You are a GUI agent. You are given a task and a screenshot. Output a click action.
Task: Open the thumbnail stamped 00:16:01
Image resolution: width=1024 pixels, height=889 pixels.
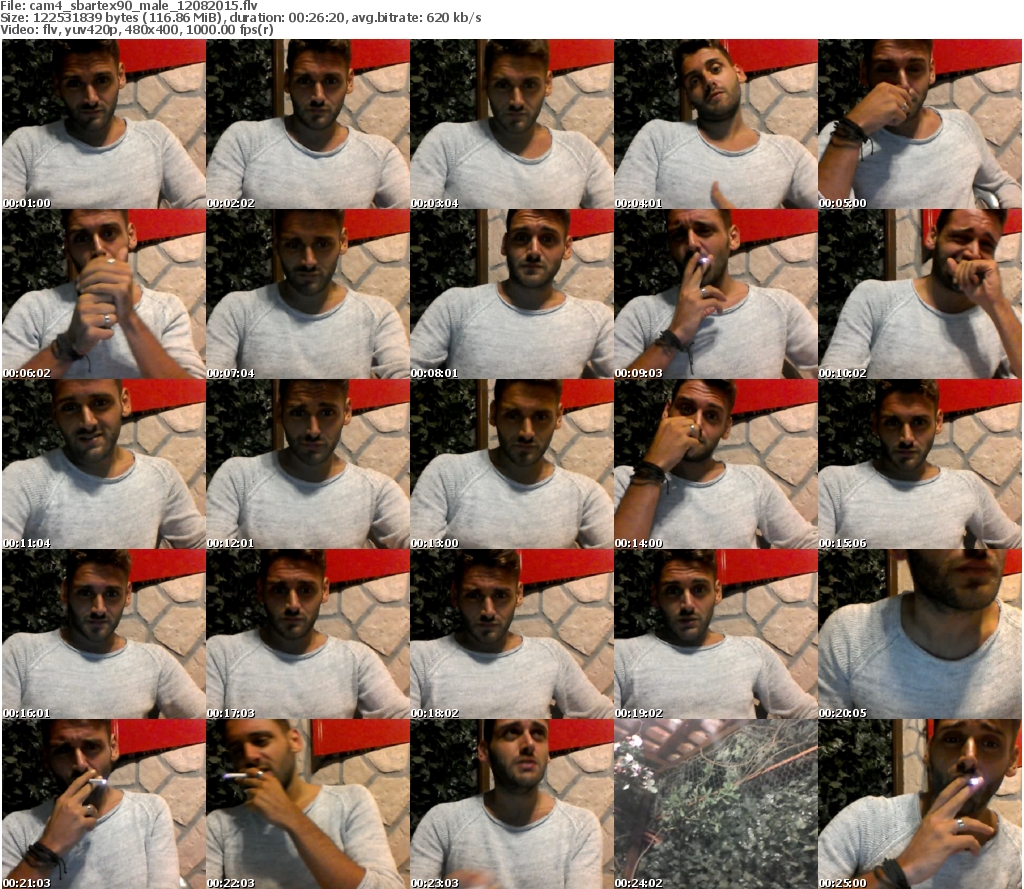click(104, 634)
